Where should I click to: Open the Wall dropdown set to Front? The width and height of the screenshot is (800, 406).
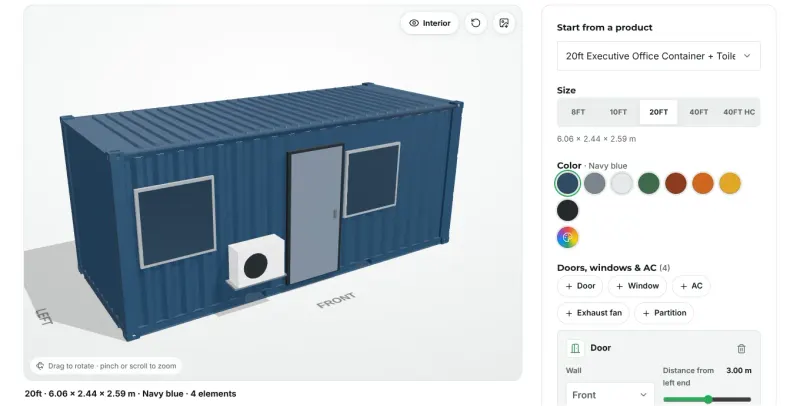tap(610, 395)
